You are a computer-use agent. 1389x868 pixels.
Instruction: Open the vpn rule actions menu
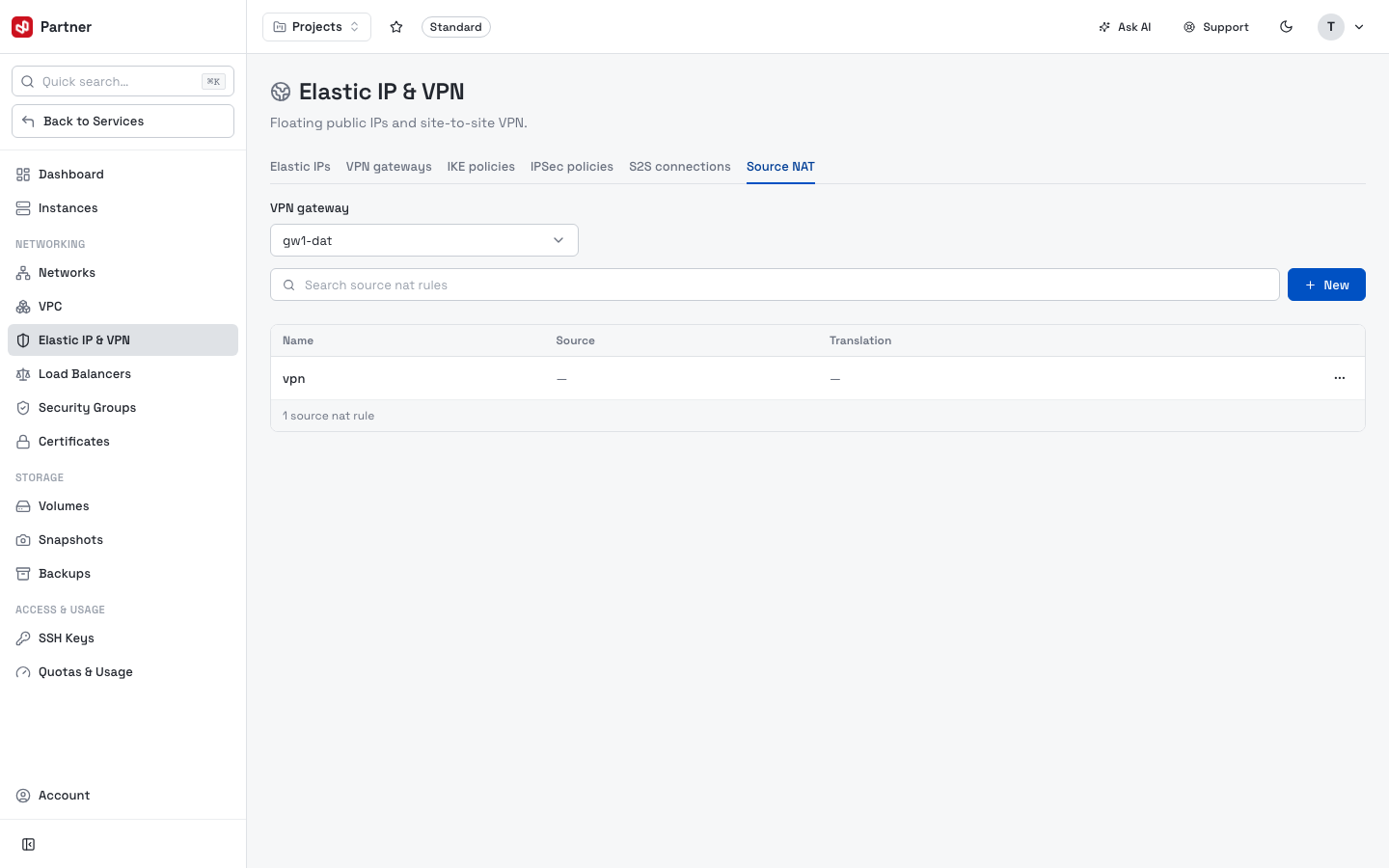[1339, 378]
